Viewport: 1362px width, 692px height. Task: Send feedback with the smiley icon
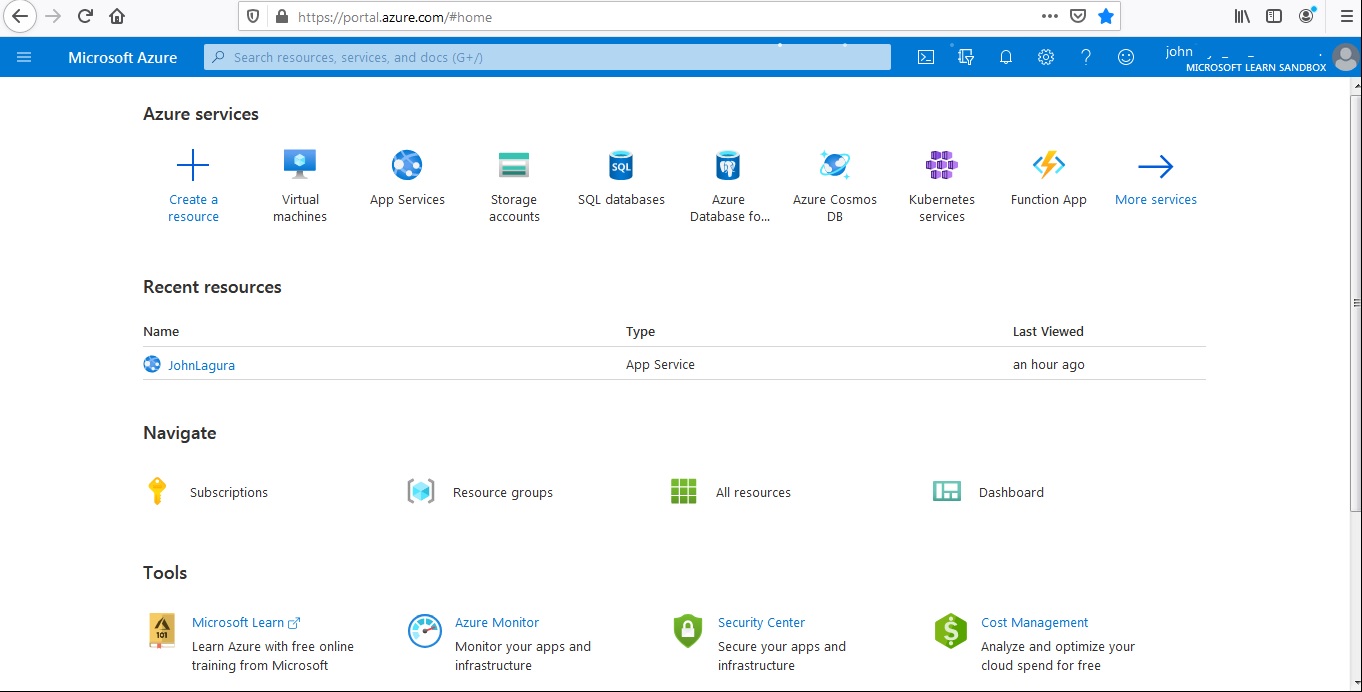[x=1126, y=57]
